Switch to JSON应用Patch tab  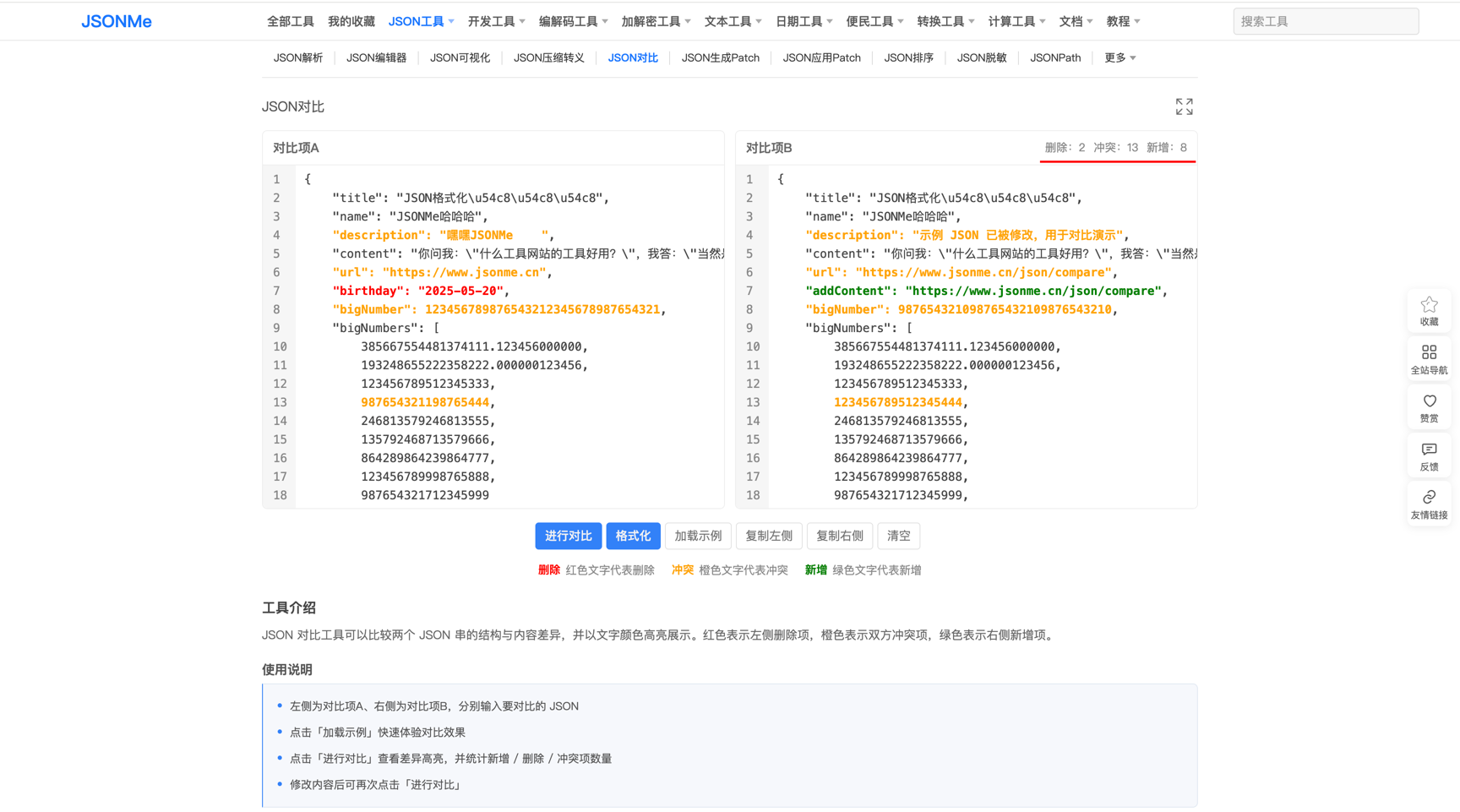tap(821, 57)
